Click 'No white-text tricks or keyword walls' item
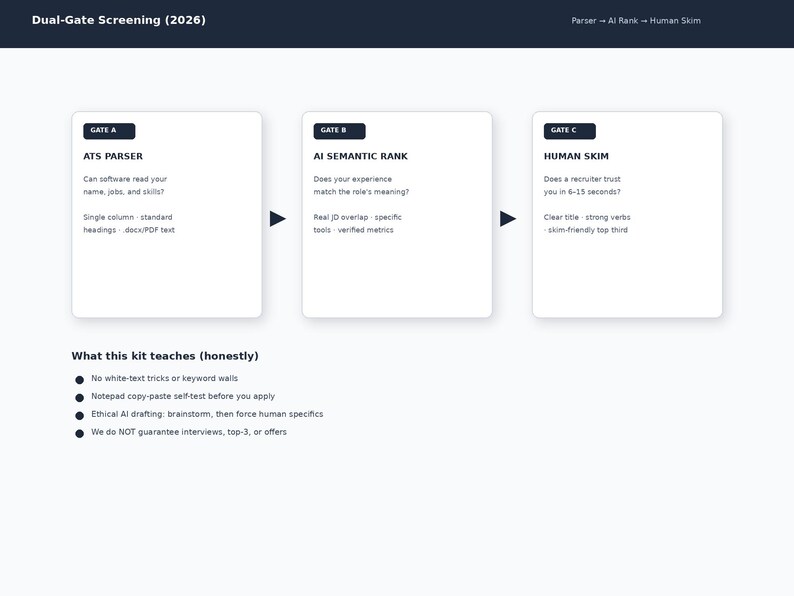794x596 pixels. (x=165, y=378)
